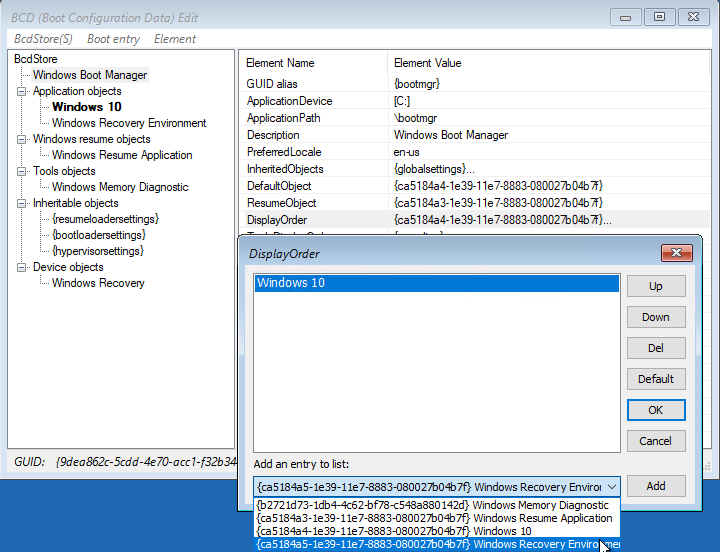Click the GUID text in status bar

click(125, 462)
